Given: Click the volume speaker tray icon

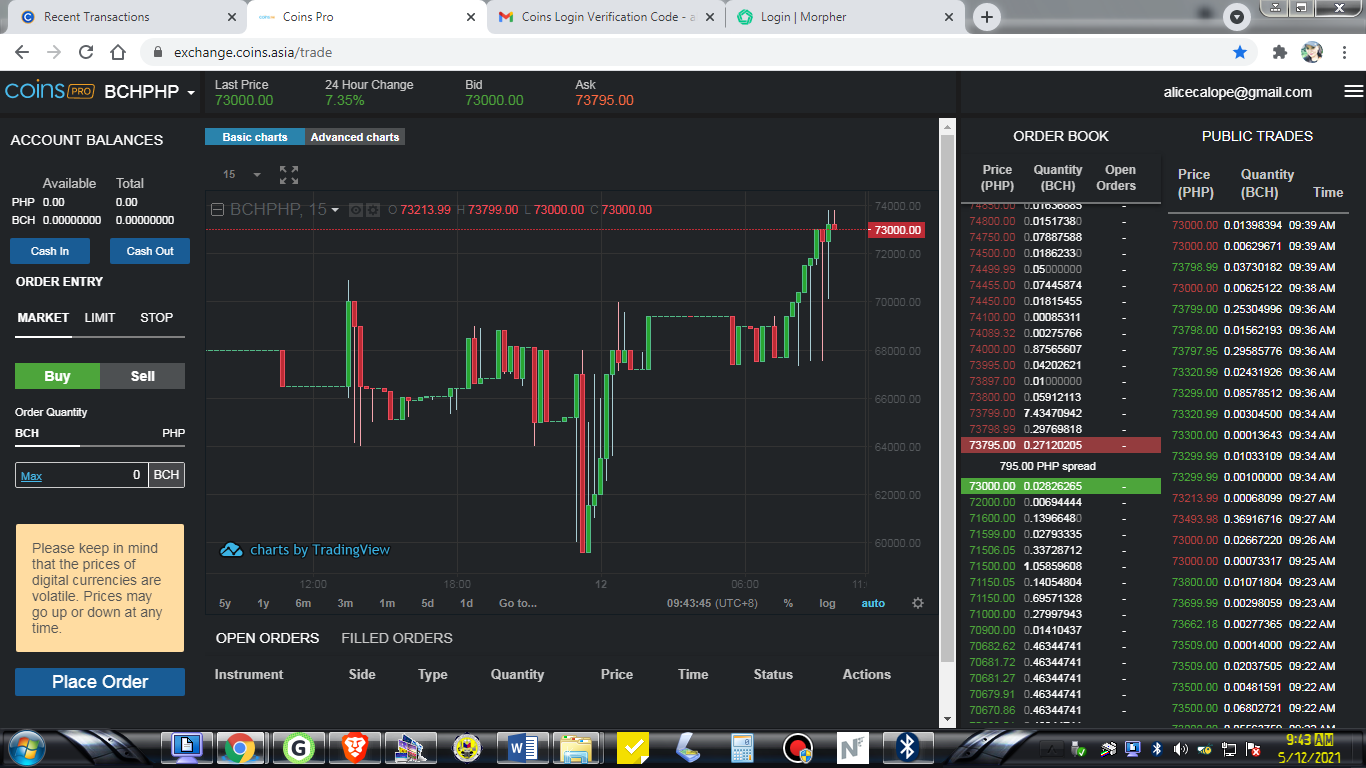Looking at the screenshot, I should (x=1180, y=749).
